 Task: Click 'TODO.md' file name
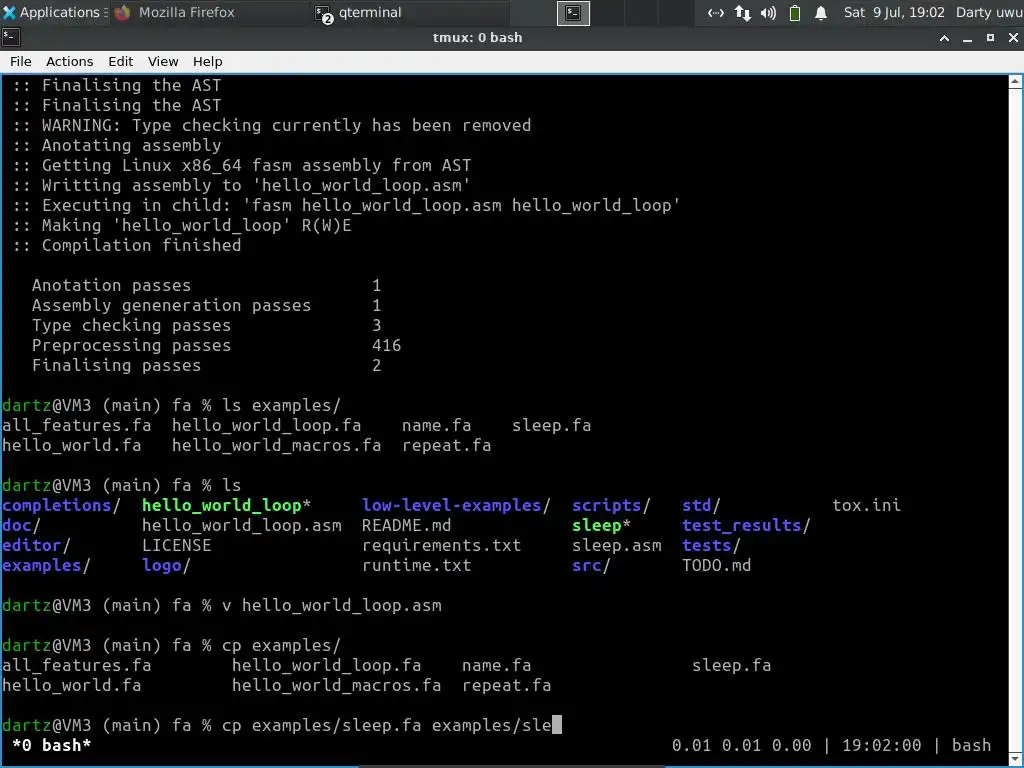pos(716,566)
